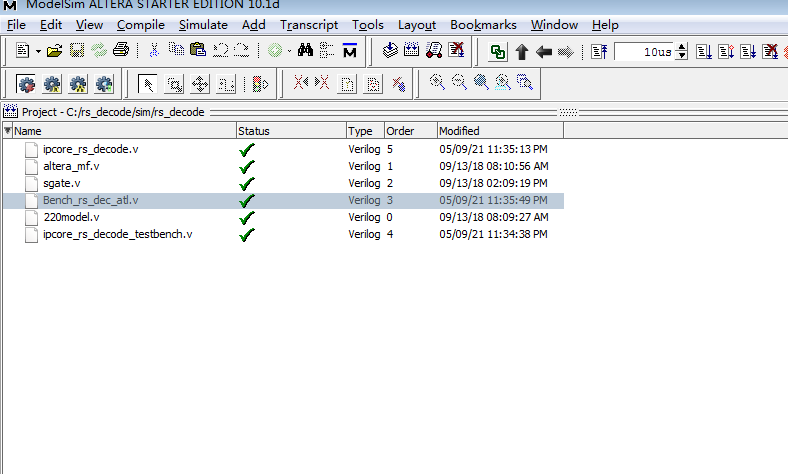Click the Restart simulation icon

tap(599, 52)
